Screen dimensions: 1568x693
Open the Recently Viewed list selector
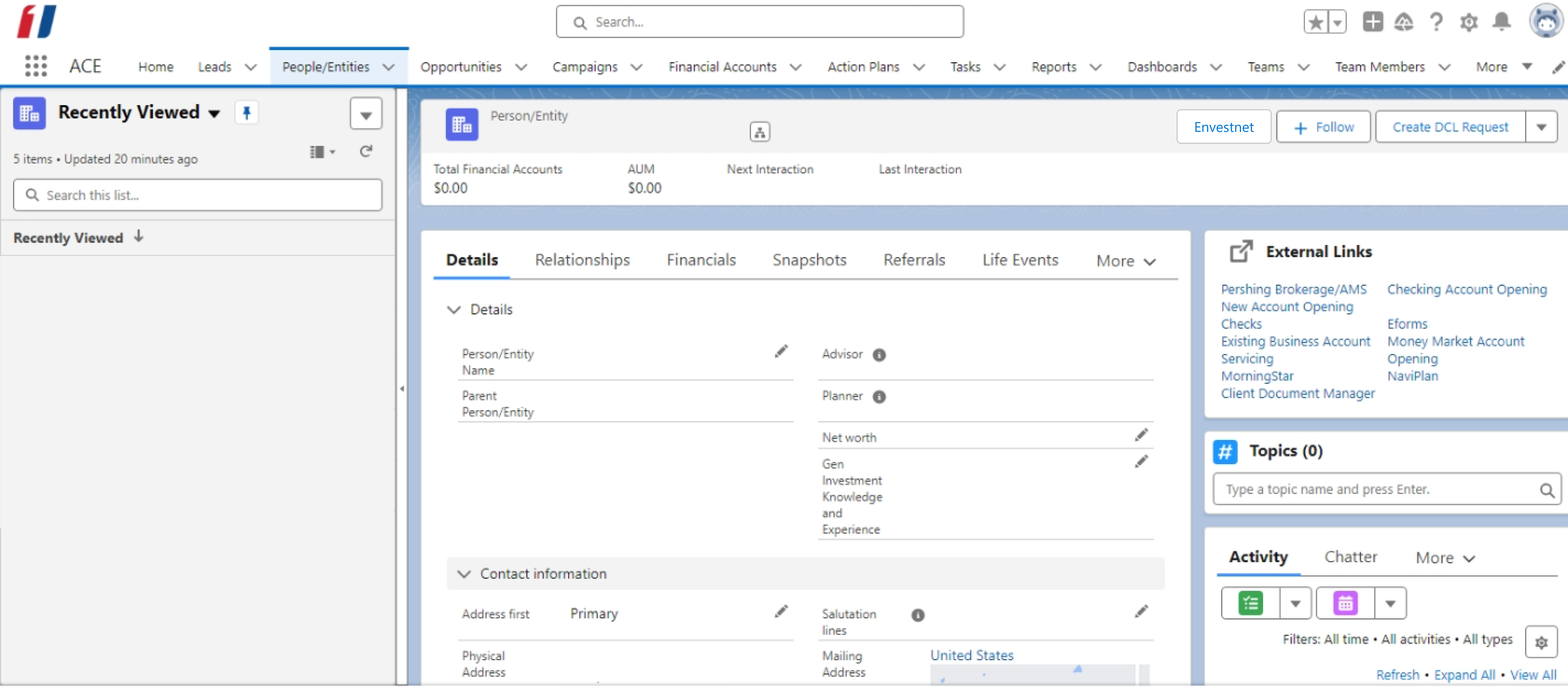(x=214, y=113)
